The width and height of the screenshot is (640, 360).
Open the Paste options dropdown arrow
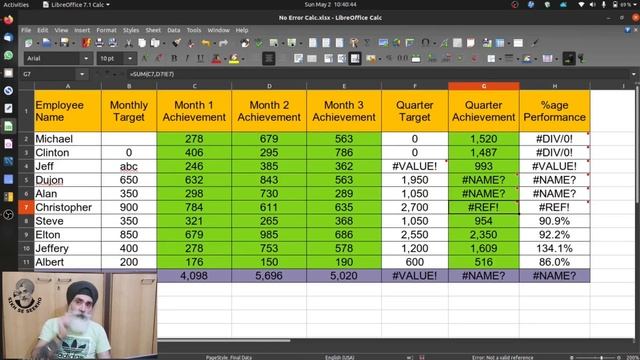click(x=164, y=43)
